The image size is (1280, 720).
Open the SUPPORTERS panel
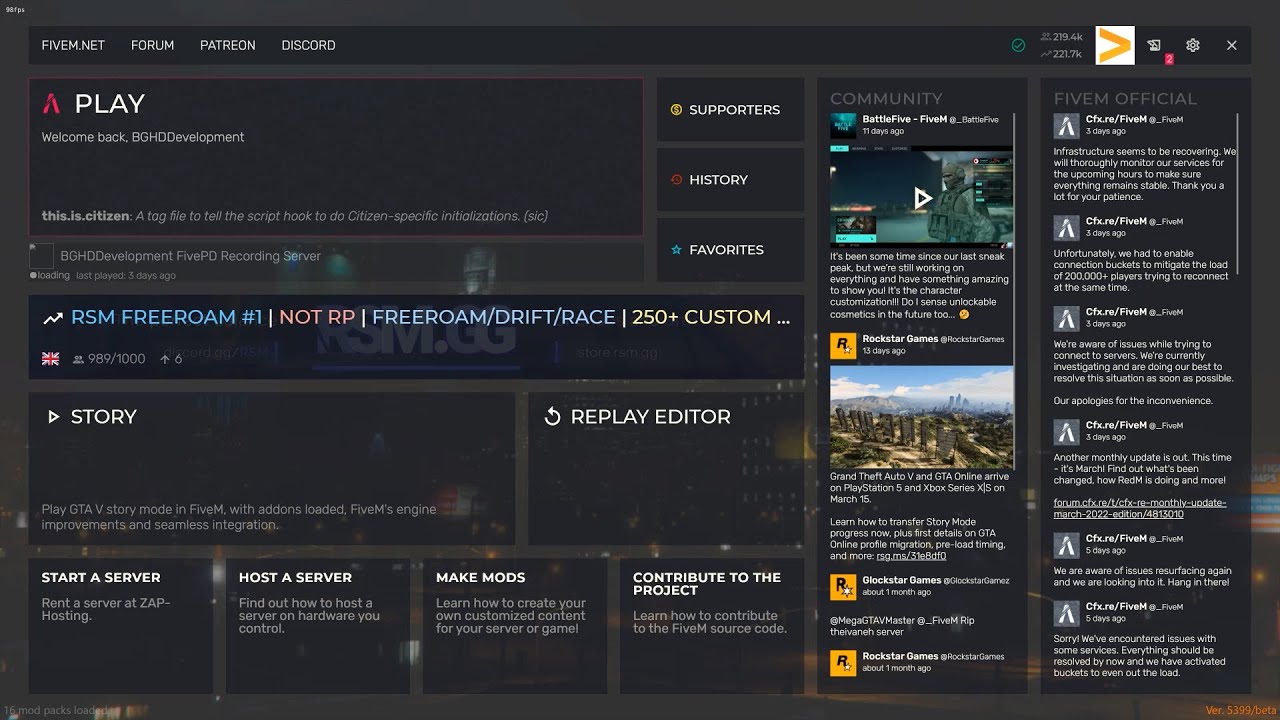pos(730,110)
